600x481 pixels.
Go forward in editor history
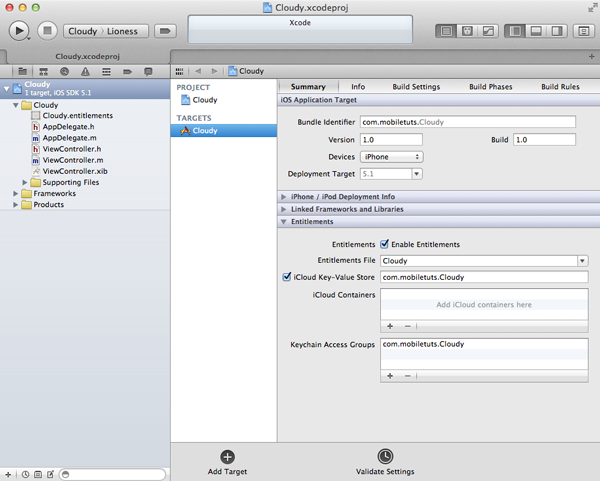[214, 71]
